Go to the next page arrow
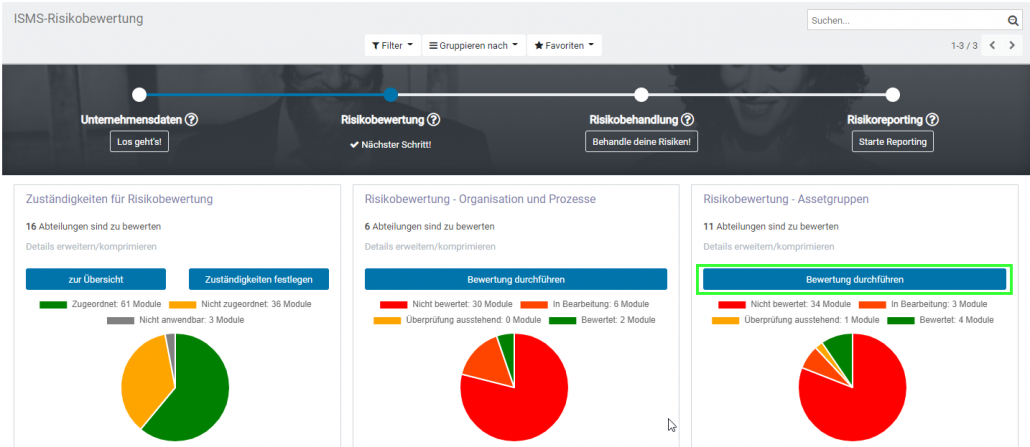1030x447 pixels. point(1012,46)
